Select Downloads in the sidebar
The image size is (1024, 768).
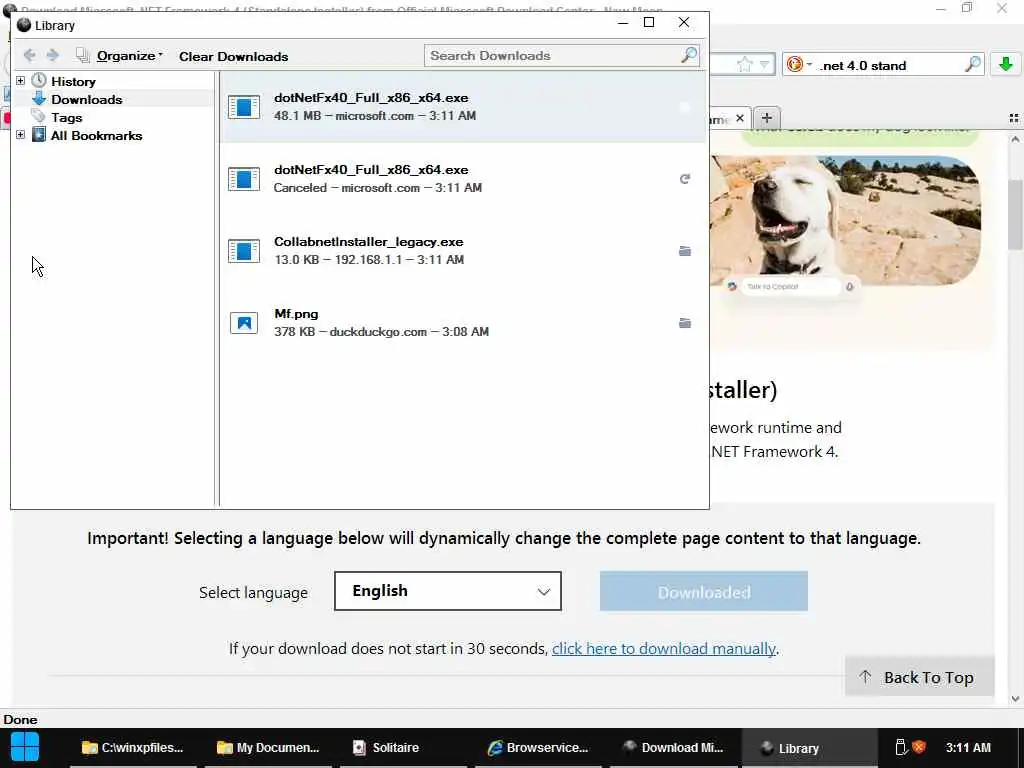pyautogui.click(x=87, y=99)
